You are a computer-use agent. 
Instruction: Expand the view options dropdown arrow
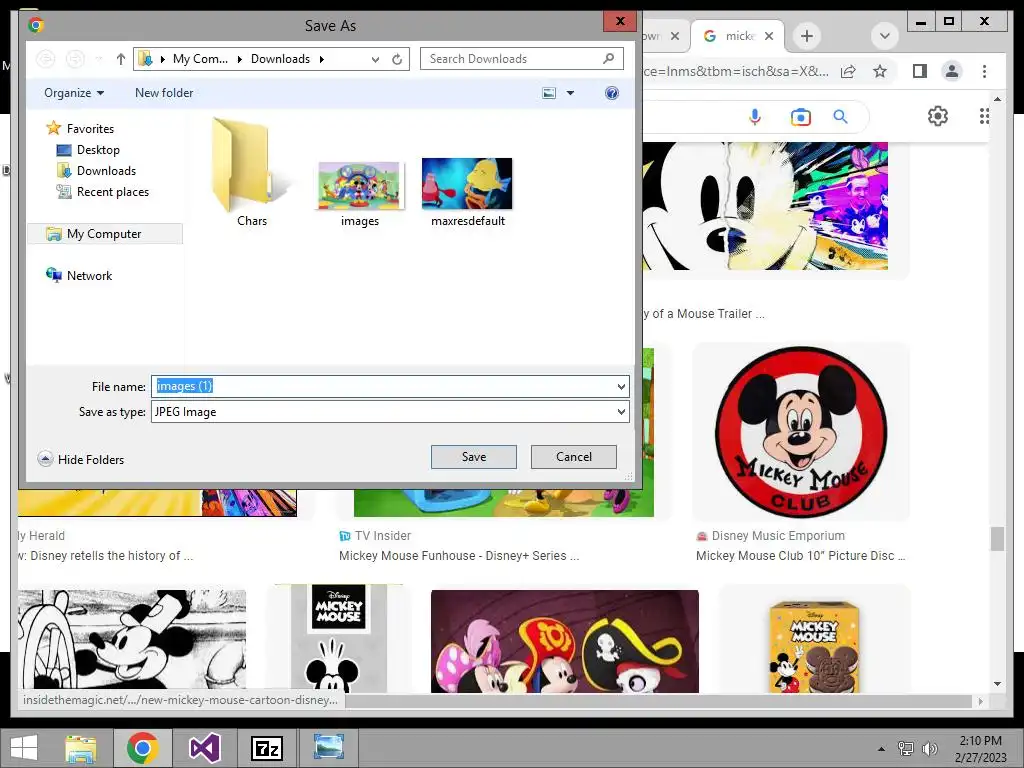[x=570, y=93]
